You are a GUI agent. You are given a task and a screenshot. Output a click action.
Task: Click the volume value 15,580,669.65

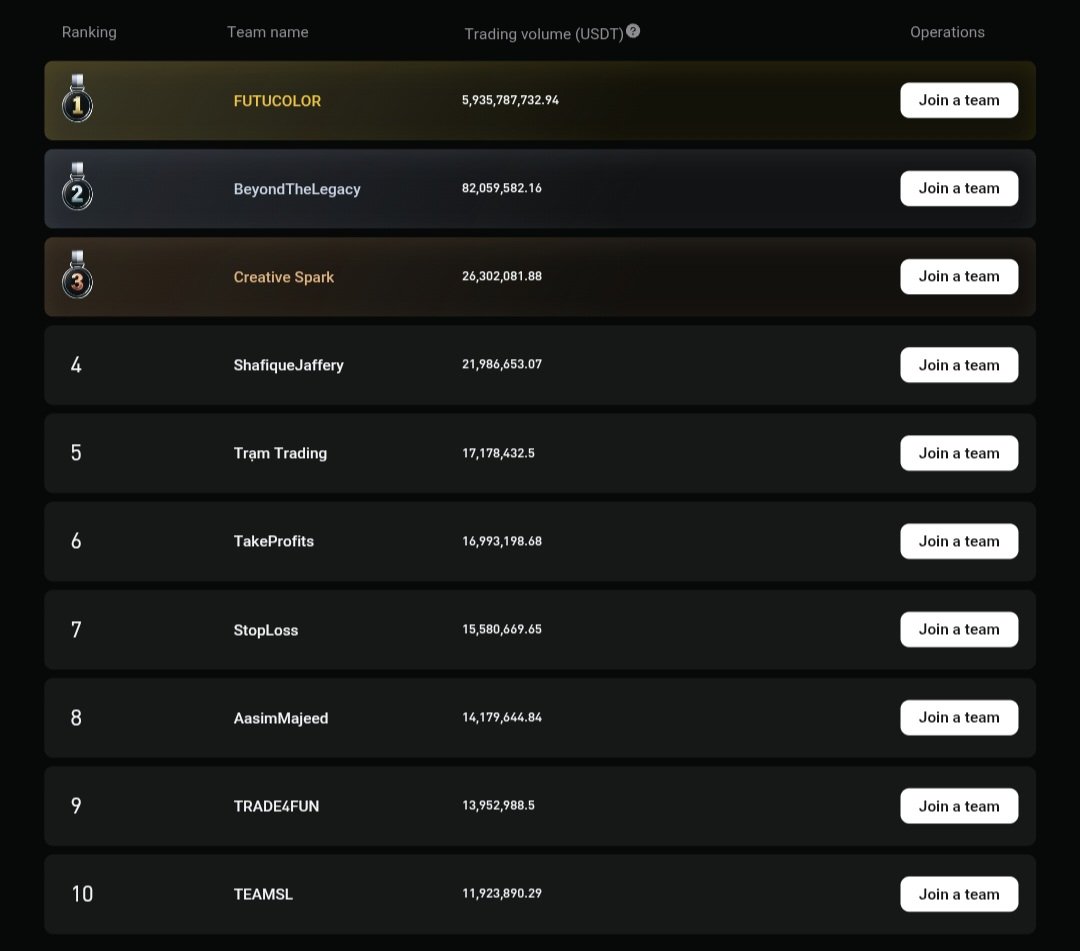tap(501, 629)
